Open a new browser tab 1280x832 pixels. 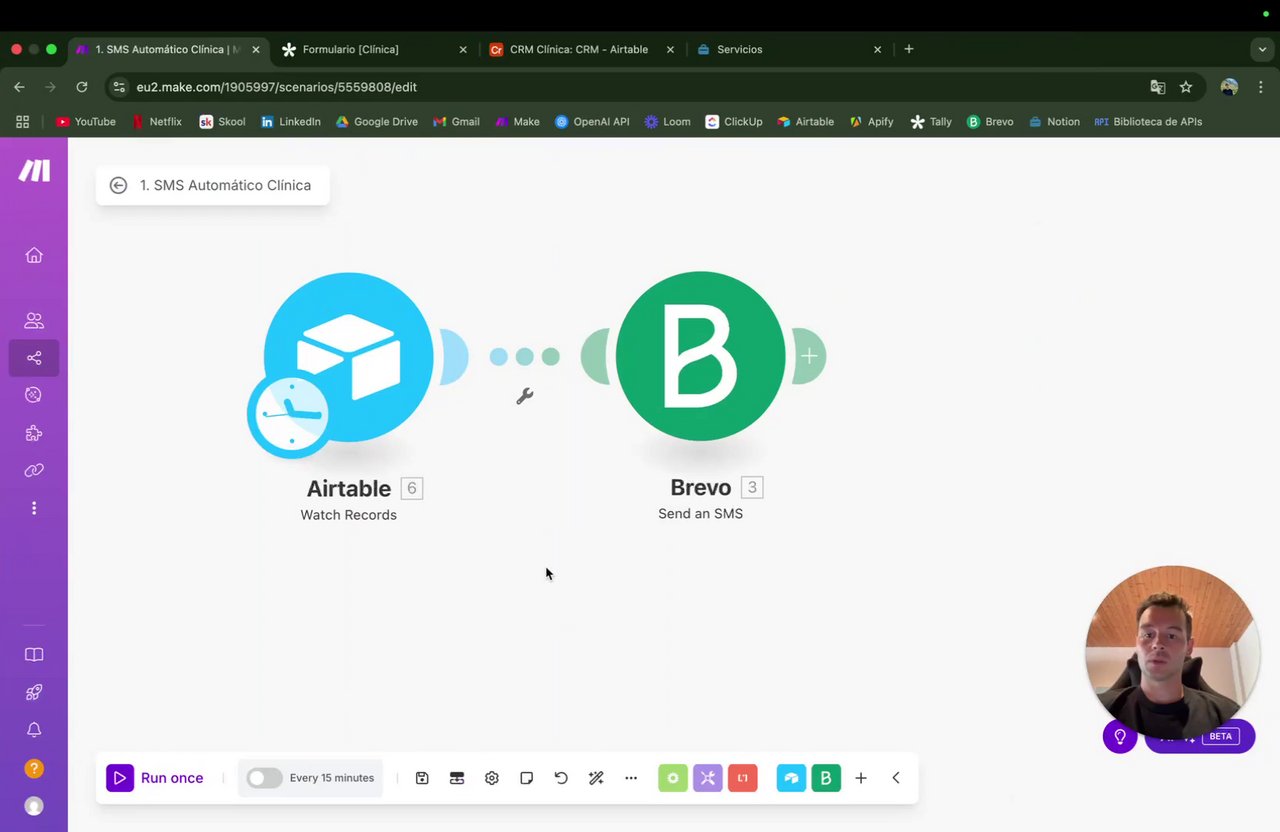coord(908,49)
